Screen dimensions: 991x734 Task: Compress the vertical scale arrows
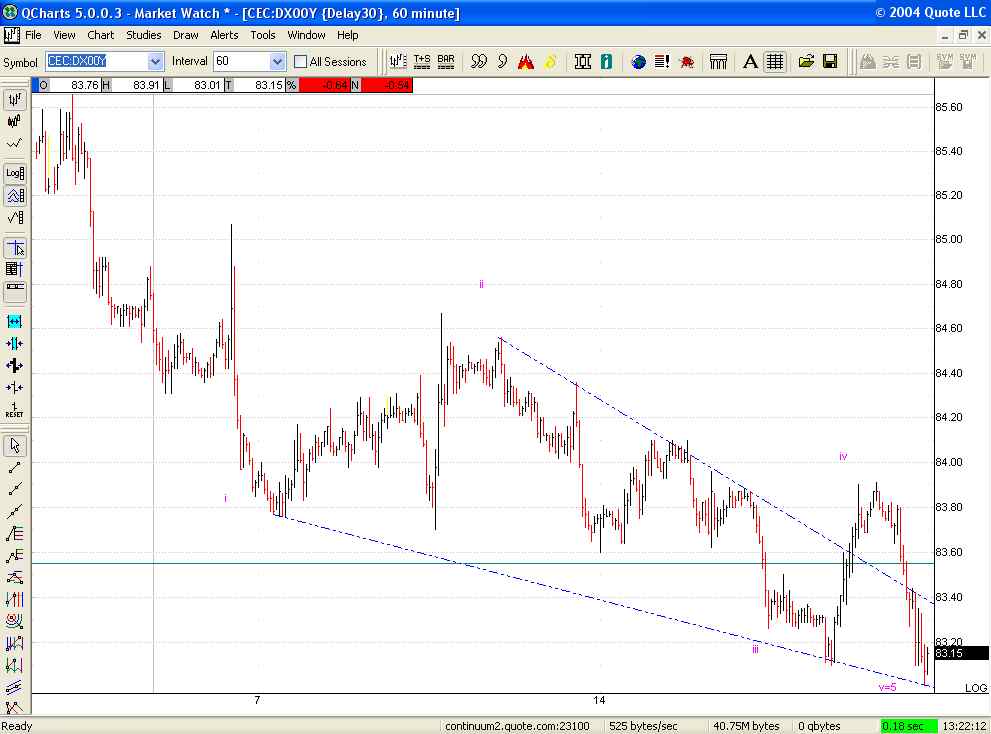(14, 388)
